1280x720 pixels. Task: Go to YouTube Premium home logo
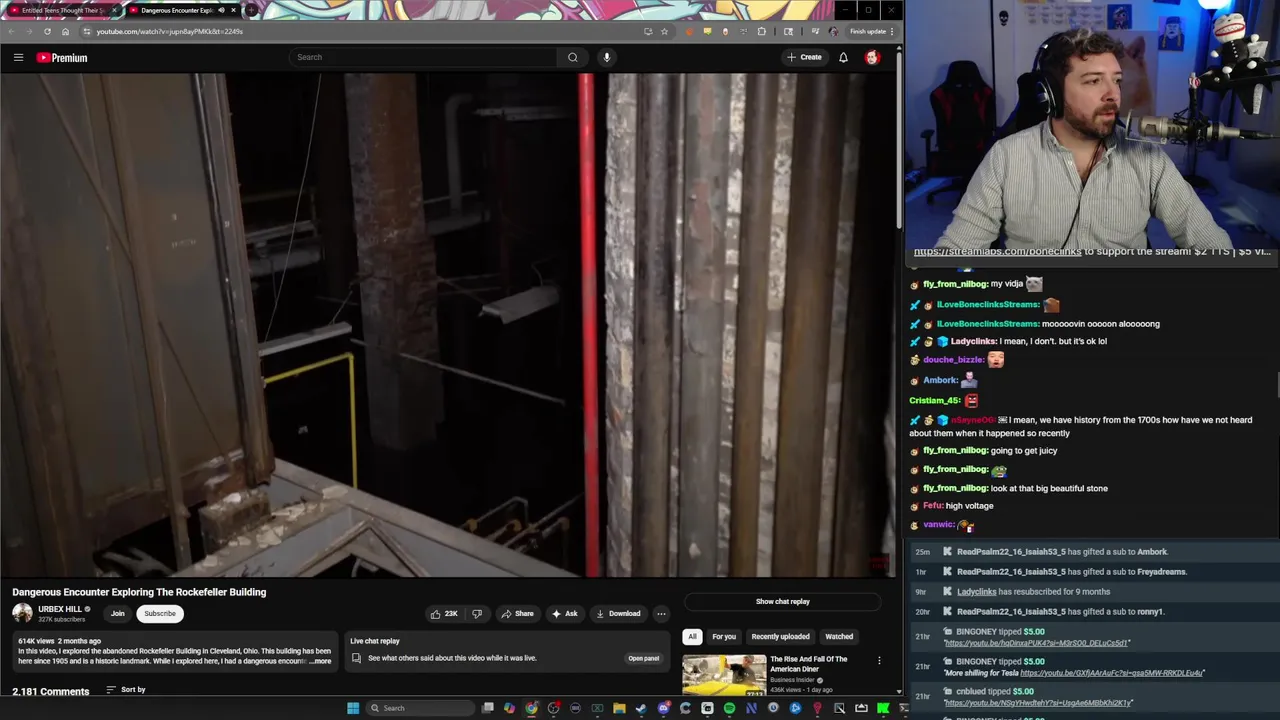point(62,57)
